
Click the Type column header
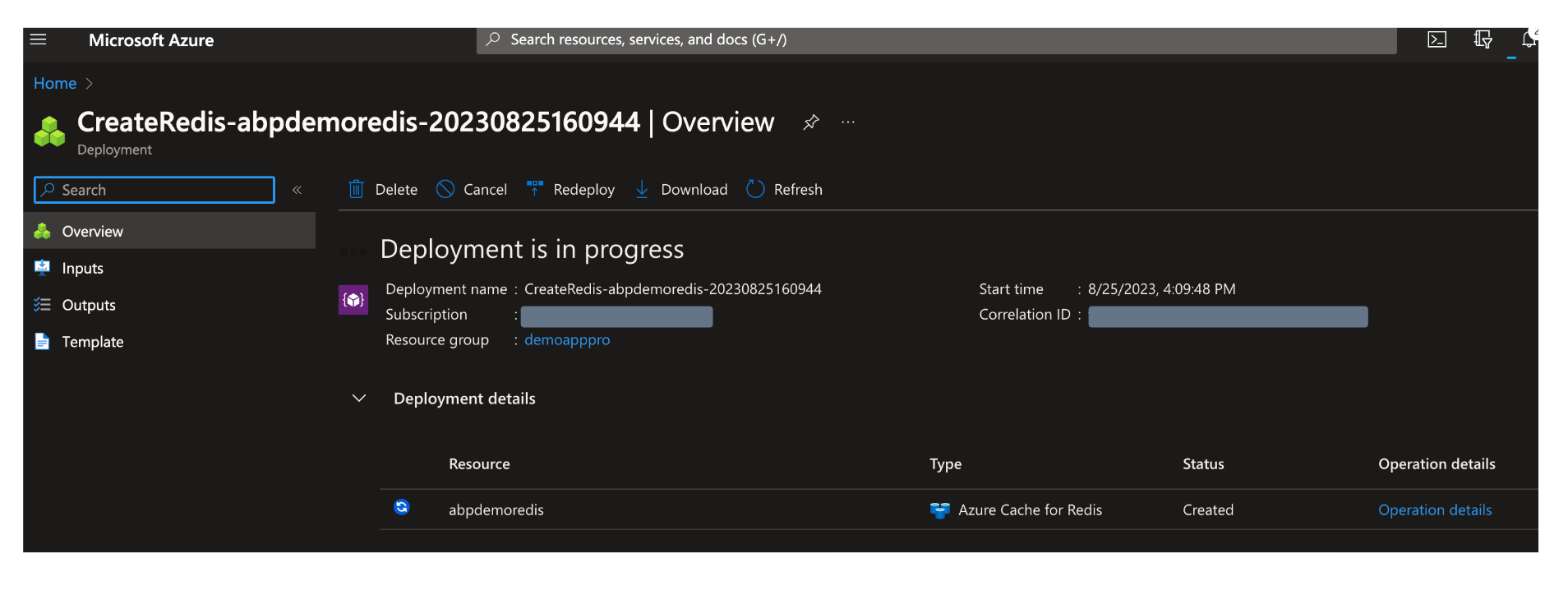tap(945, 464)
